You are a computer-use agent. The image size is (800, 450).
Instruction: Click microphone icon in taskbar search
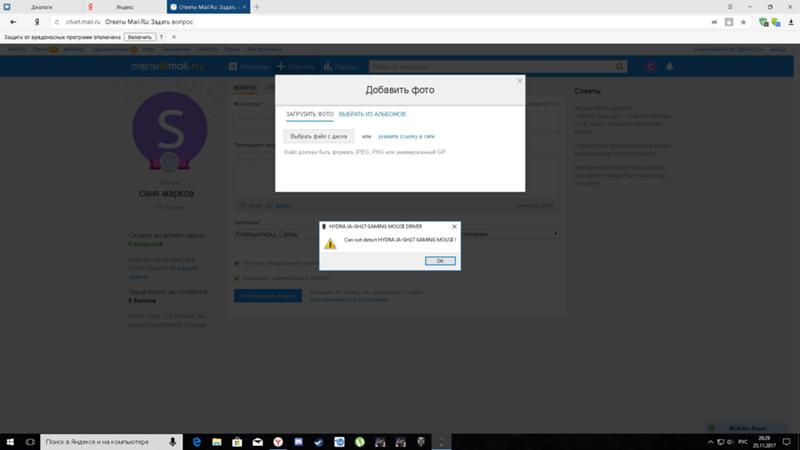[172, 442]
